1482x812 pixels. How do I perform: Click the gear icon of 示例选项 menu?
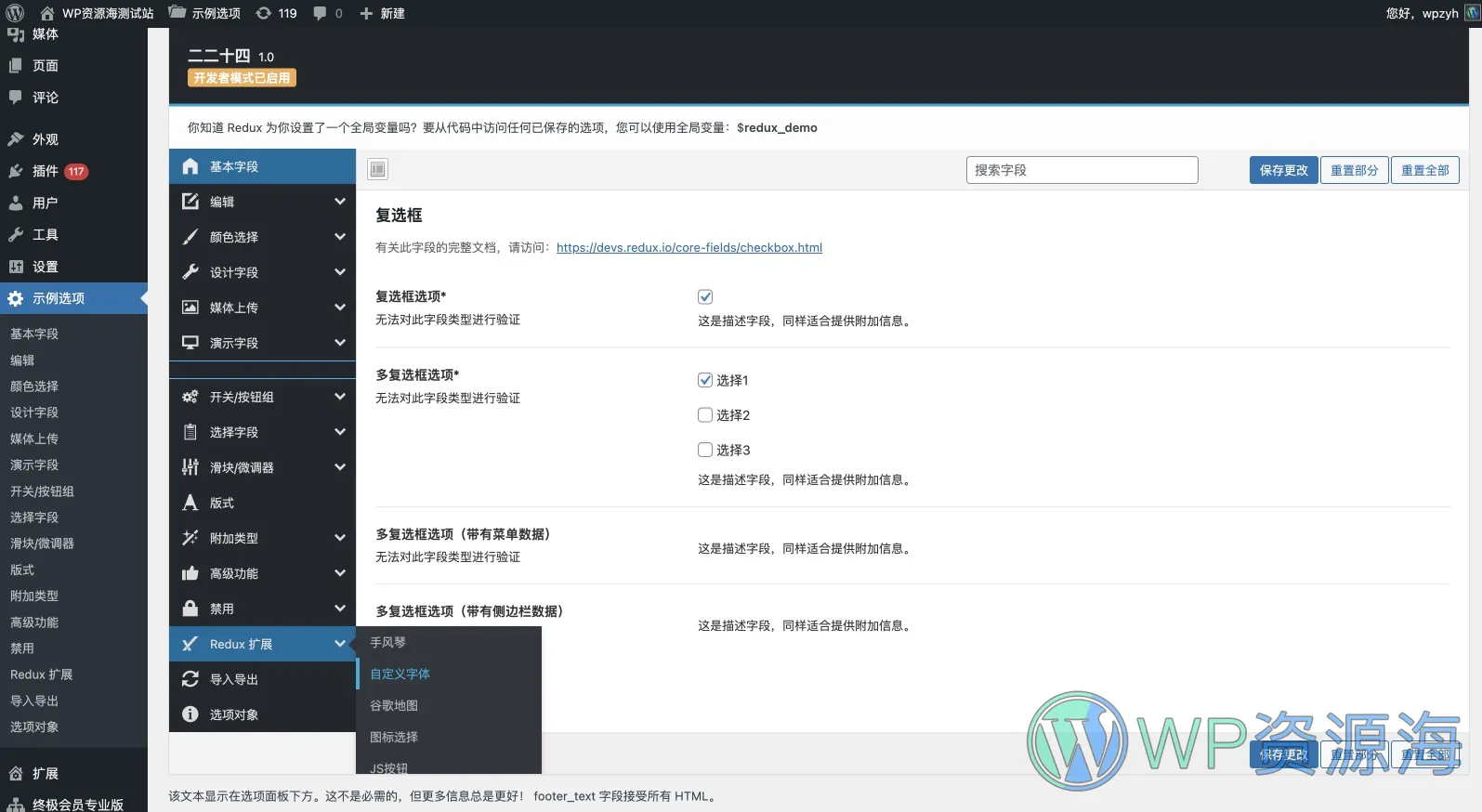(x=16, y=298)
